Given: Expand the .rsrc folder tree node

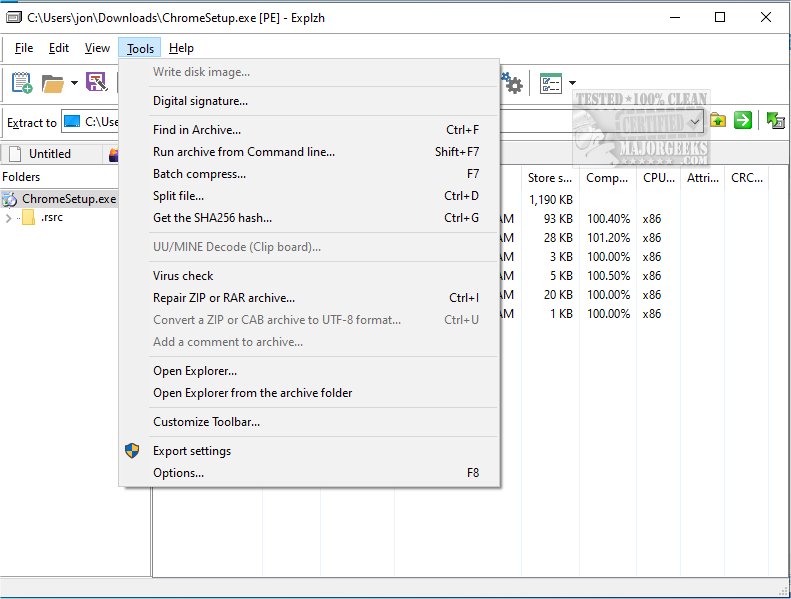Looking at the screenshot, I should (x=8, y=218).
